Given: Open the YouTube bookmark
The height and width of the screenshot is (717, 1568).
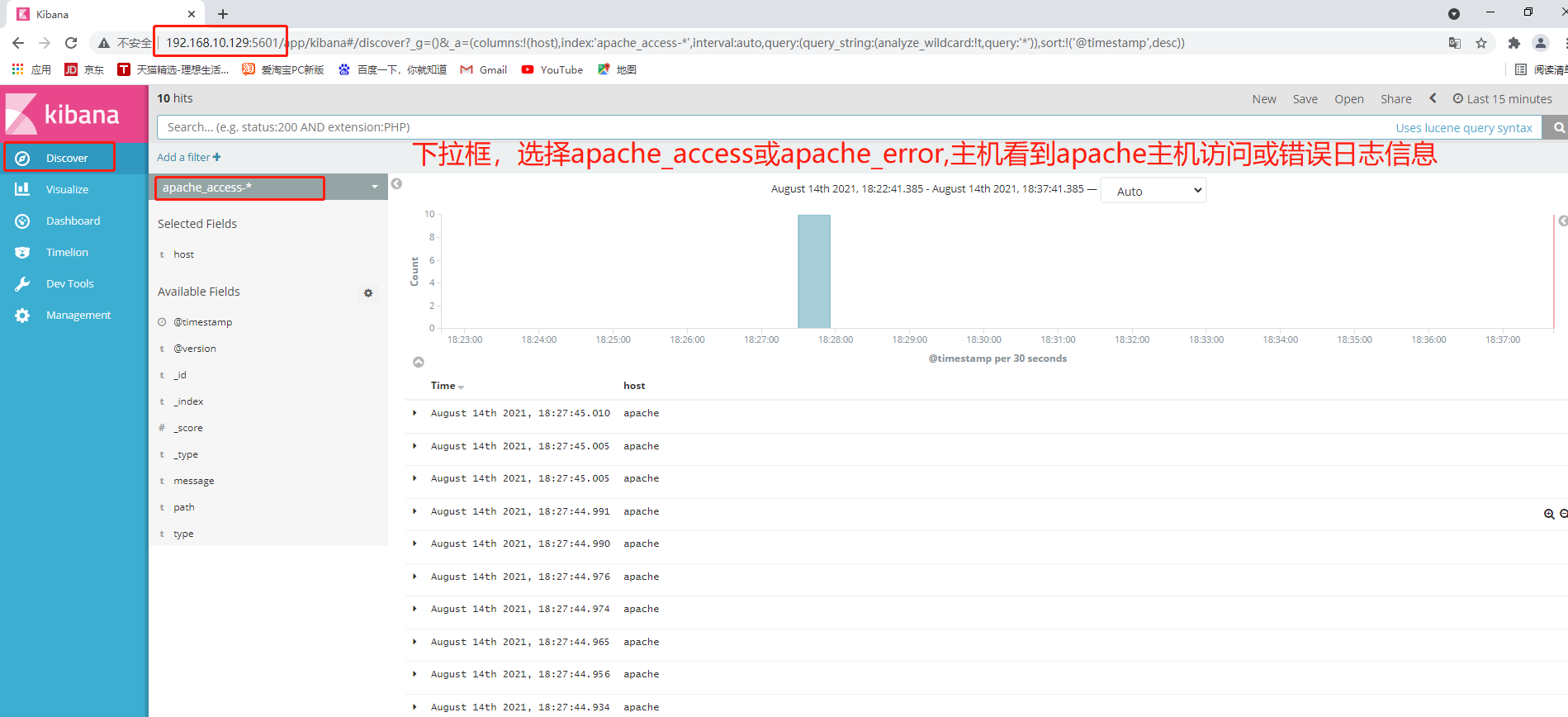Looking at the screenshot, I should tap(552, 70).
